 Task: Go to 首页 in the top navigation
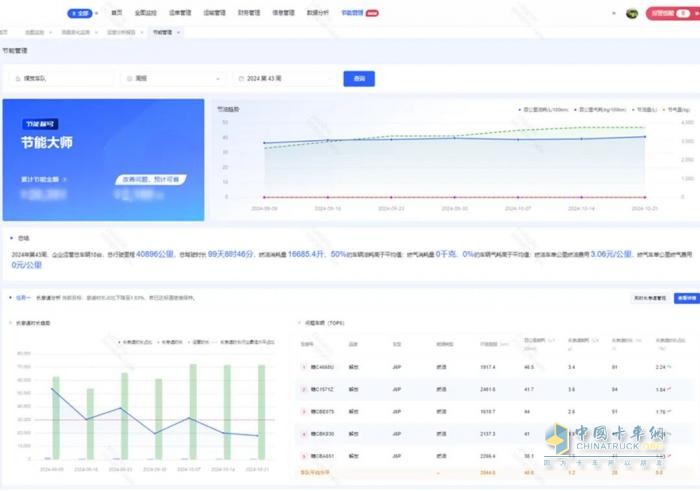click(x=117, y=13)
